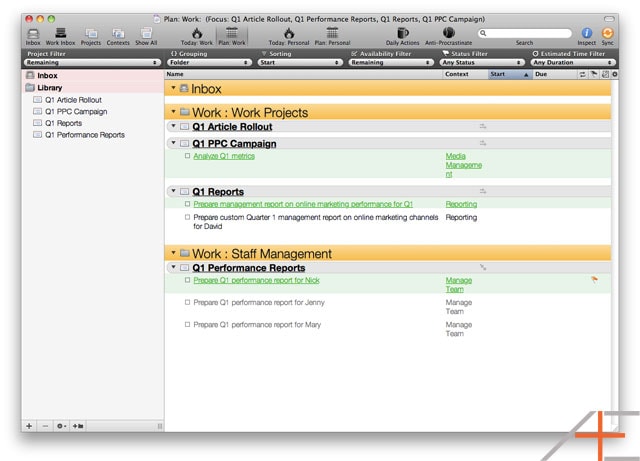Click the remove (–) button in sidebar footer
The image size is (640, 461).
pos(45,426)
